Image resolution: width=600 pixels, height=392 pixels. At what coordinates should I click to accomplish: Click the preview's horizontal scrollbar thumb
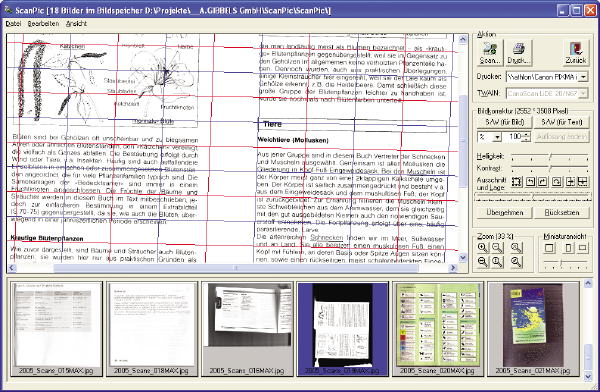pyautogui.click(x=236, y=268)
